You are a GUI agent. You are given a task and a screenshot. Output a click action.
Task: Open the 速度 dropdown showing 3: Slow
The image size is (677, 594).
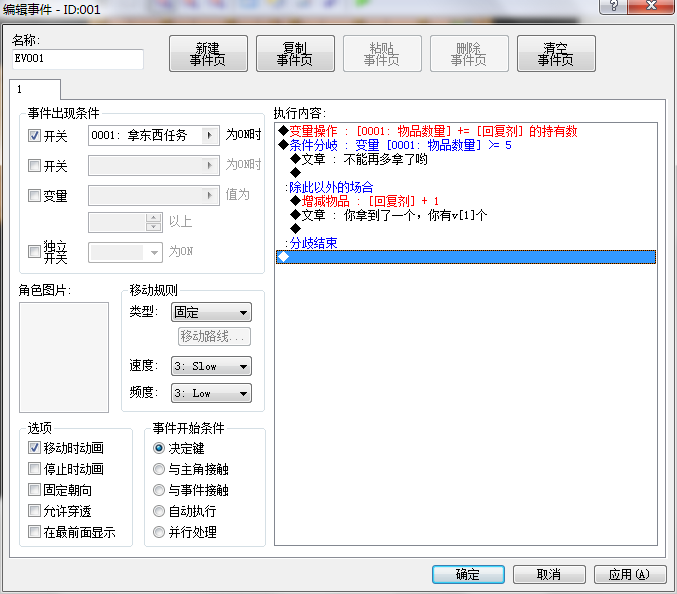click(211, 366)
